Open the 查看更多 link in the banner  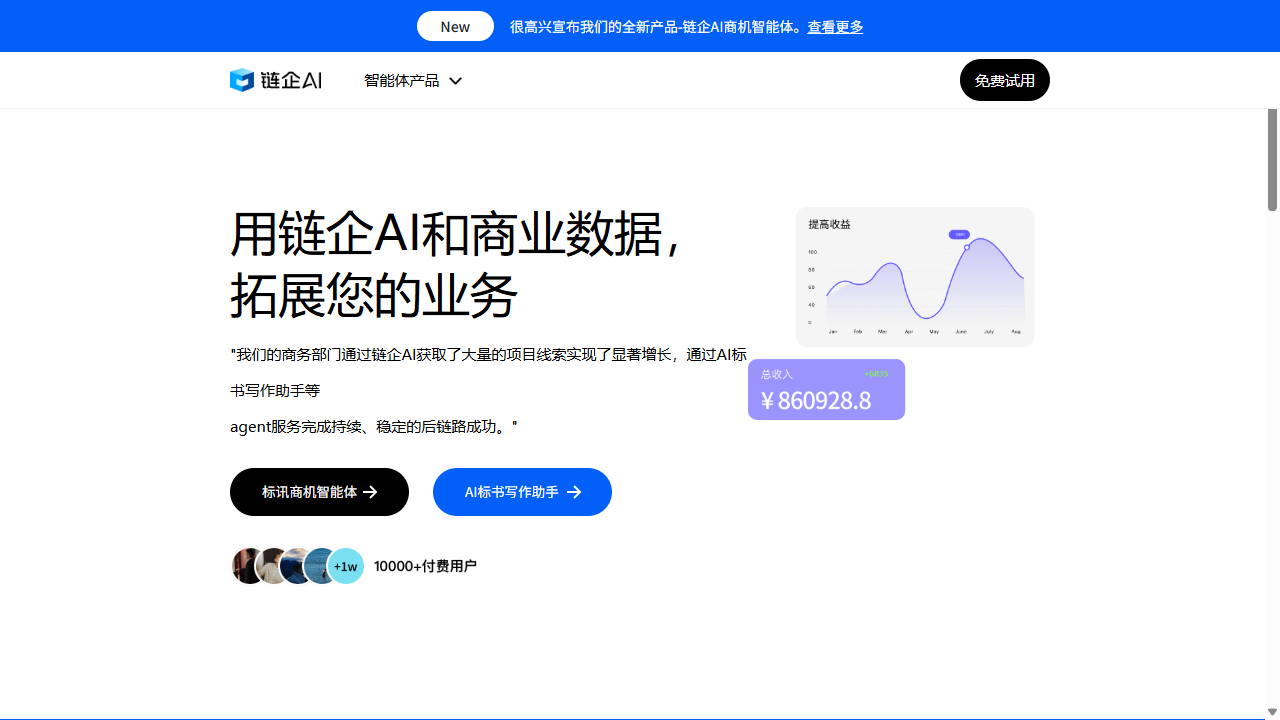click(835, 27)
